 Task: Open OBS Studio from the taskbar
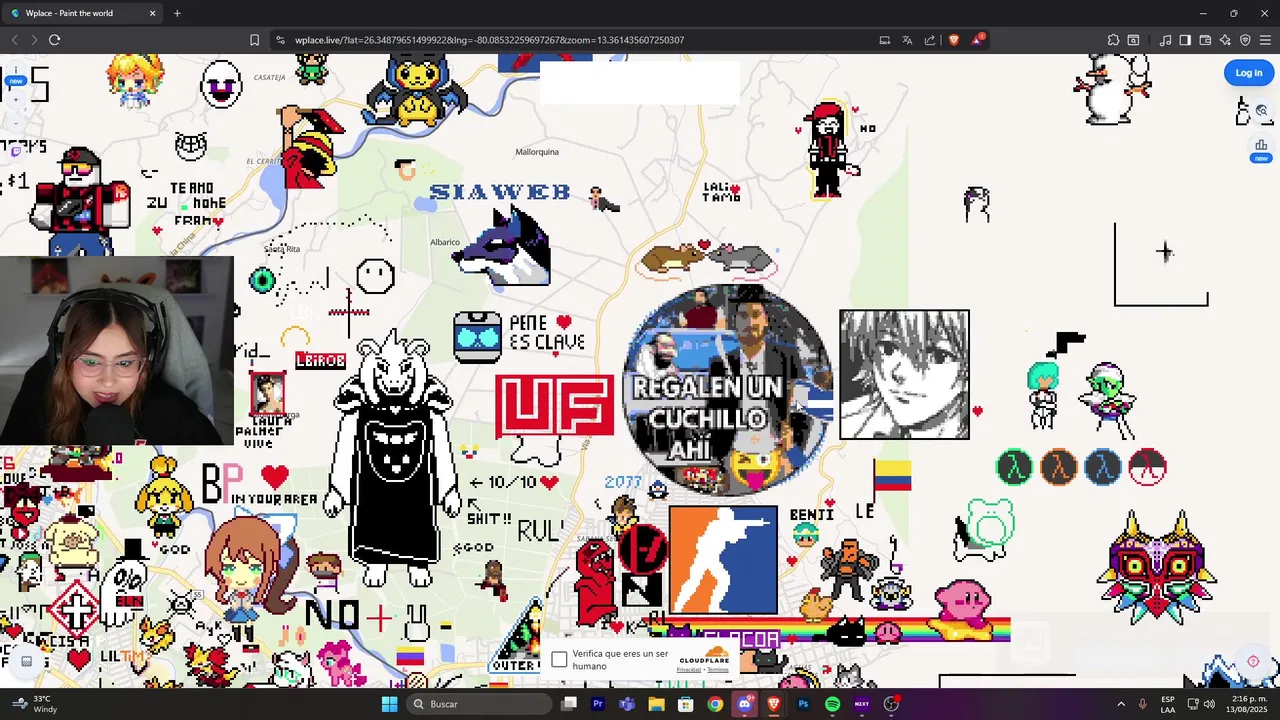(x=891, y=704)
